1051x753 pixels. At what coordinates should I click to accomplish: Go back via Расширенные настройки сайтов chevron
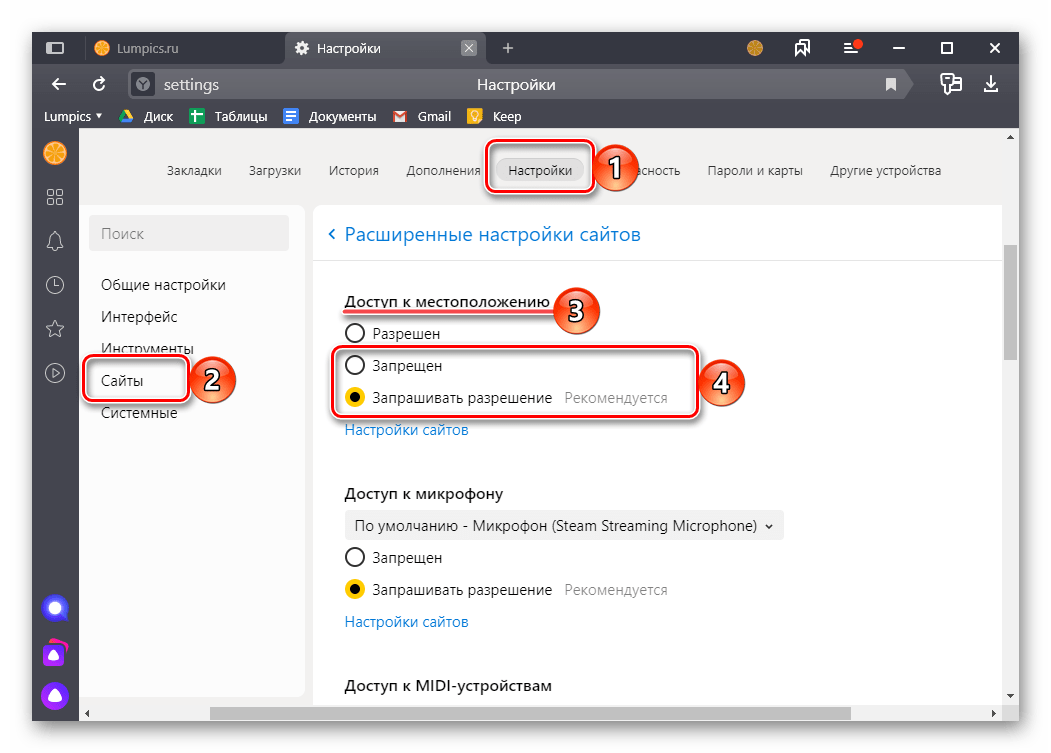pyautogui.click(x=332, y=234)
